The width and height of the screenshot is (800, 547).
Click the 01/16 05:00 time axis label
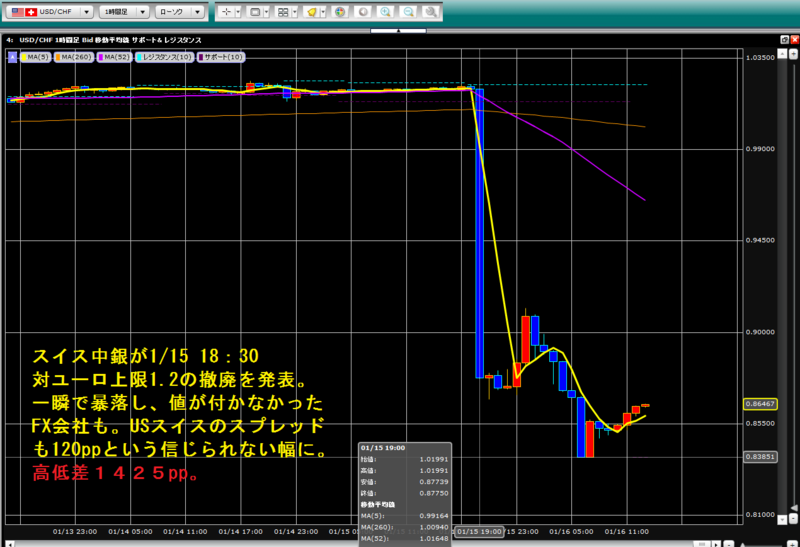[571, 532]
